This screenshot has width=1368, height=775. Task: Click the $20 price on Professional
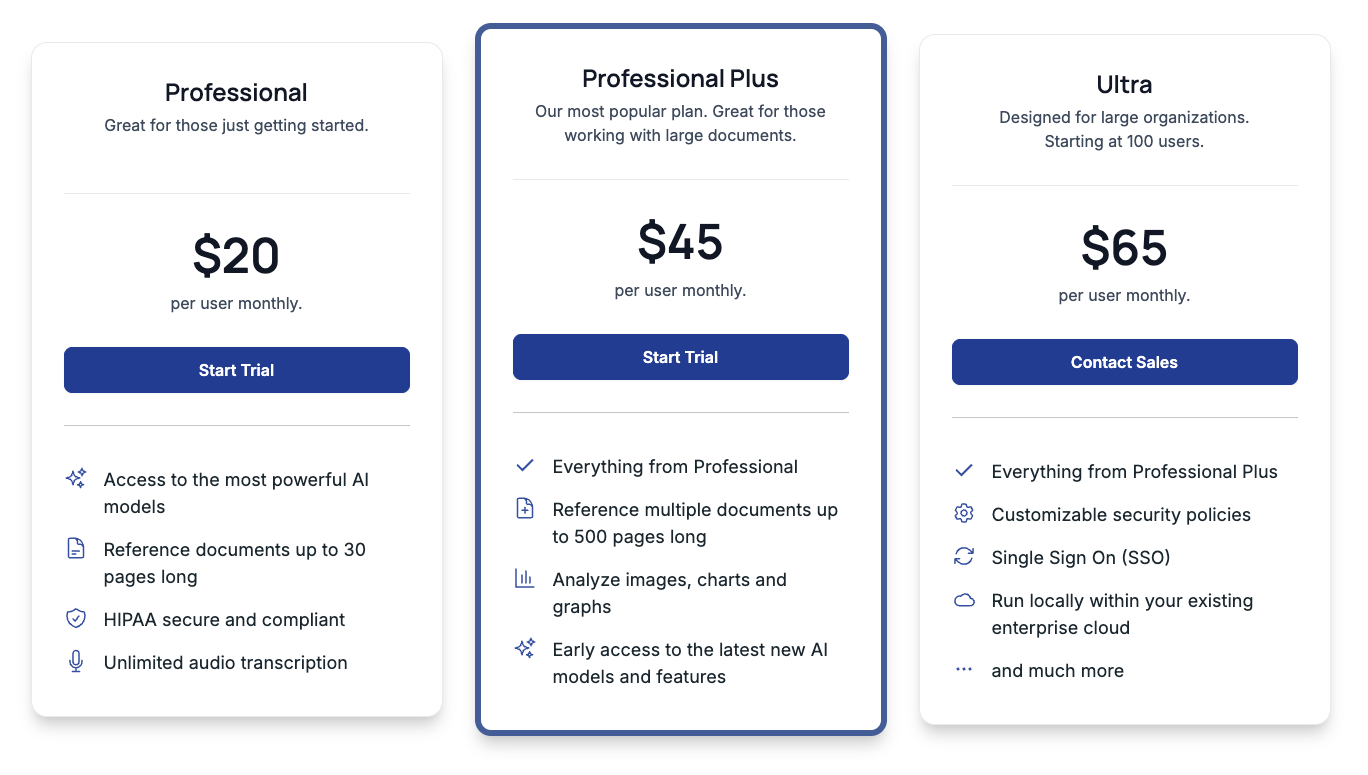[236, 256]
